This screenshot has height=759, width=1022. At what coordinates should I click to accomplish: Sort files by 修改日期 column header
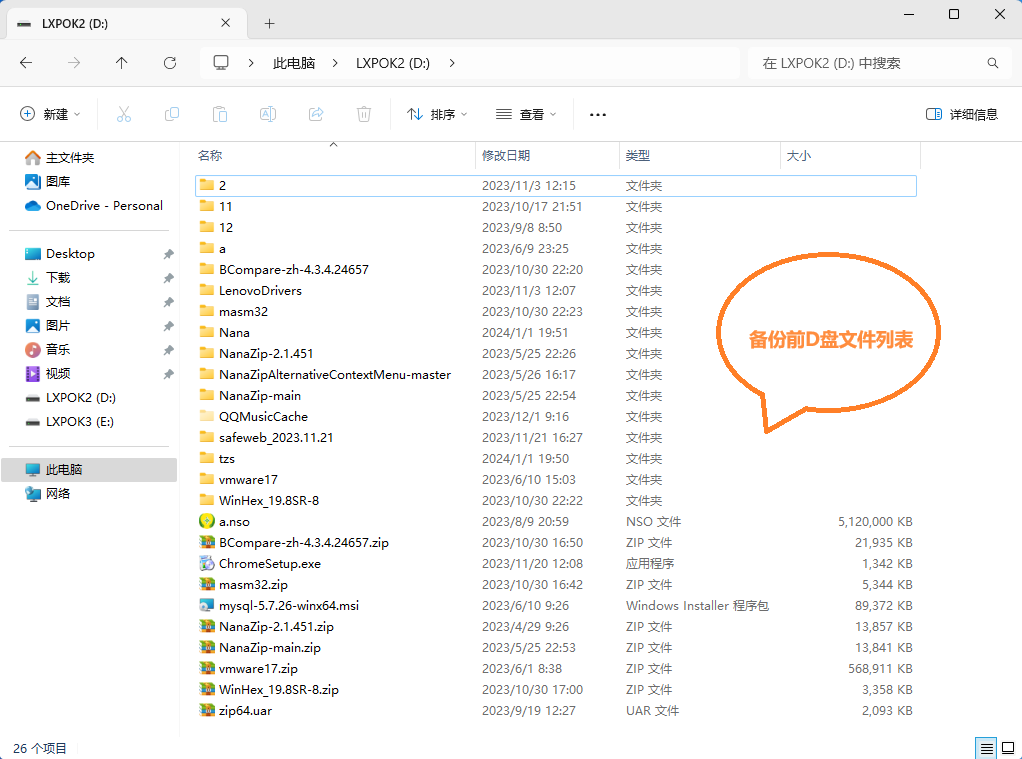pyautogui.click(x=506, y=156)
